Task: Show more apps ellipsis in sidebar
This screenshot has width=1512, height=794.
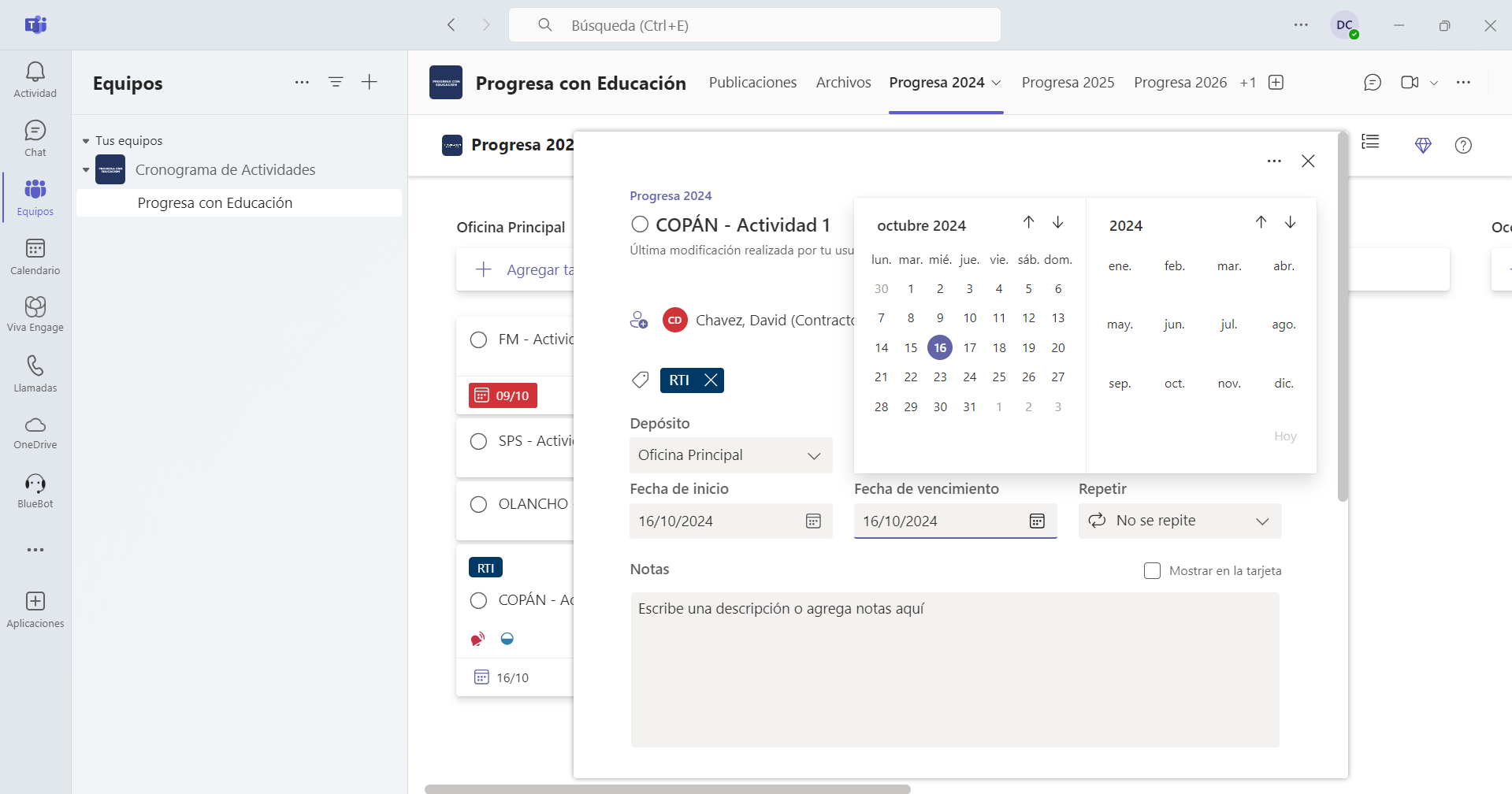Action: coord(35,550)
